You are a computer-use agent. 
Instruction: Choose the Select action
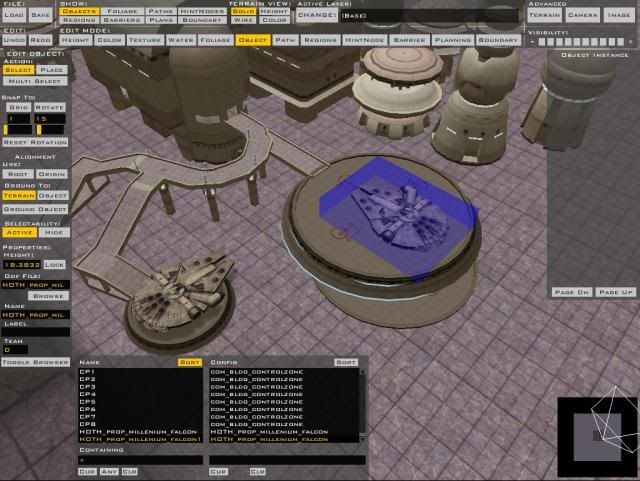tap(18, 70)
